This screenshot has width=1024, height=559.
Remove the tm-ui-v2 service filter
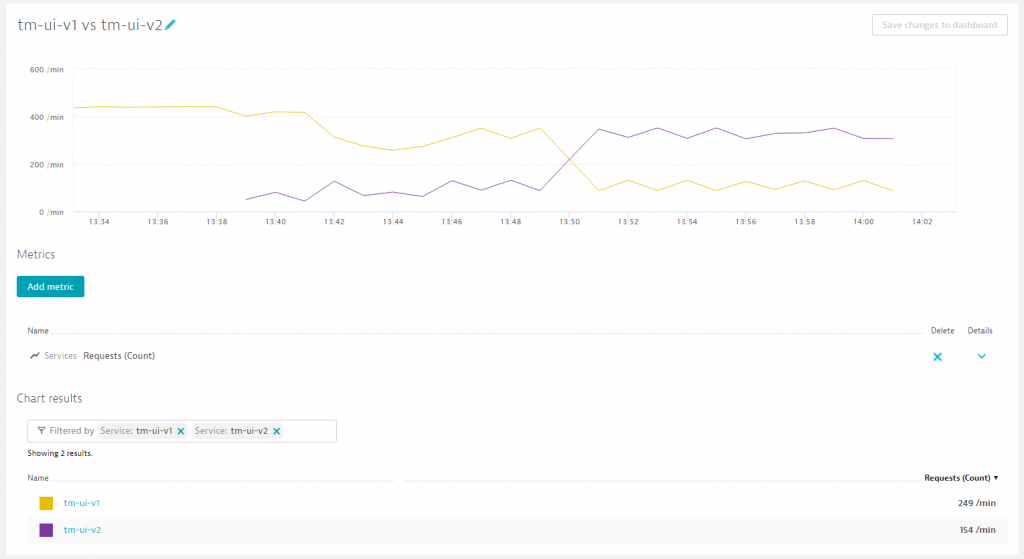pos(276,431)
